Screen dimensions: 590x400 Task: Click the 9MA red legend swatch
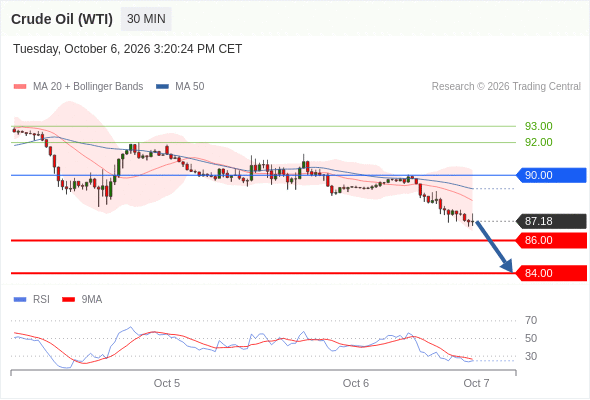coord(68,300)
